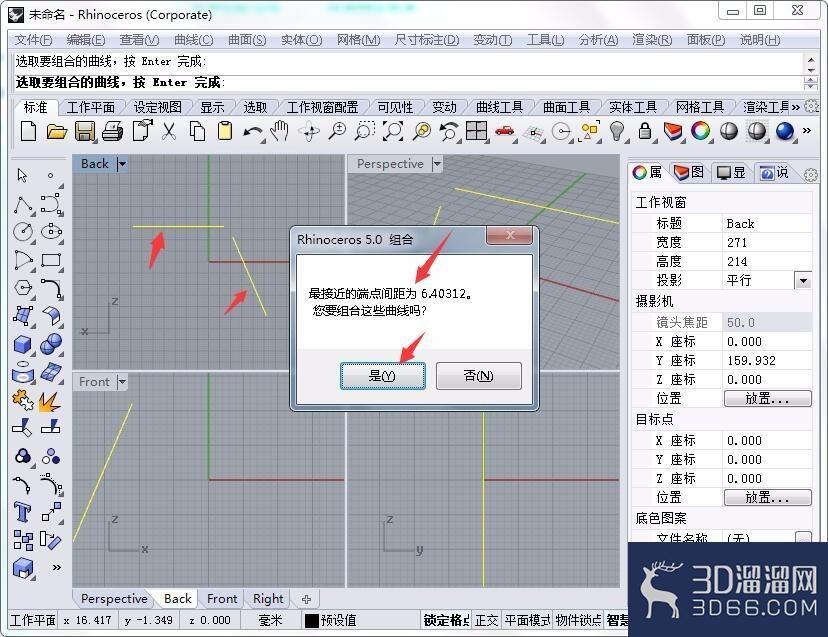The height and width of the screenshot is (637, 828).
Task: Select the Circle tool in left sidebar
Action: click(23, 231)
